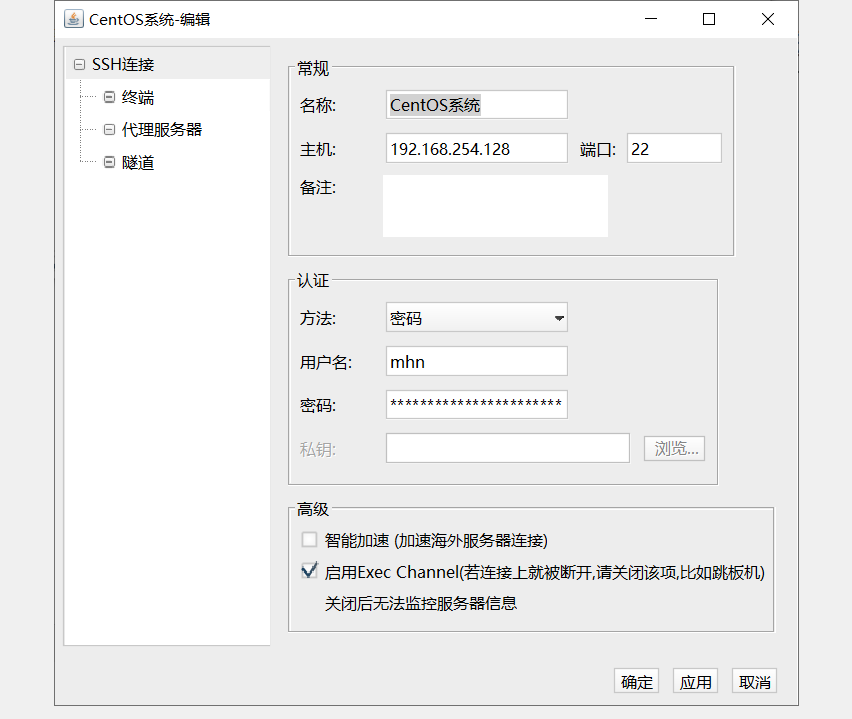The image size is (852, 719).
Task: Open the 代理服务器 settings item
Action: [x=162, y=129]
